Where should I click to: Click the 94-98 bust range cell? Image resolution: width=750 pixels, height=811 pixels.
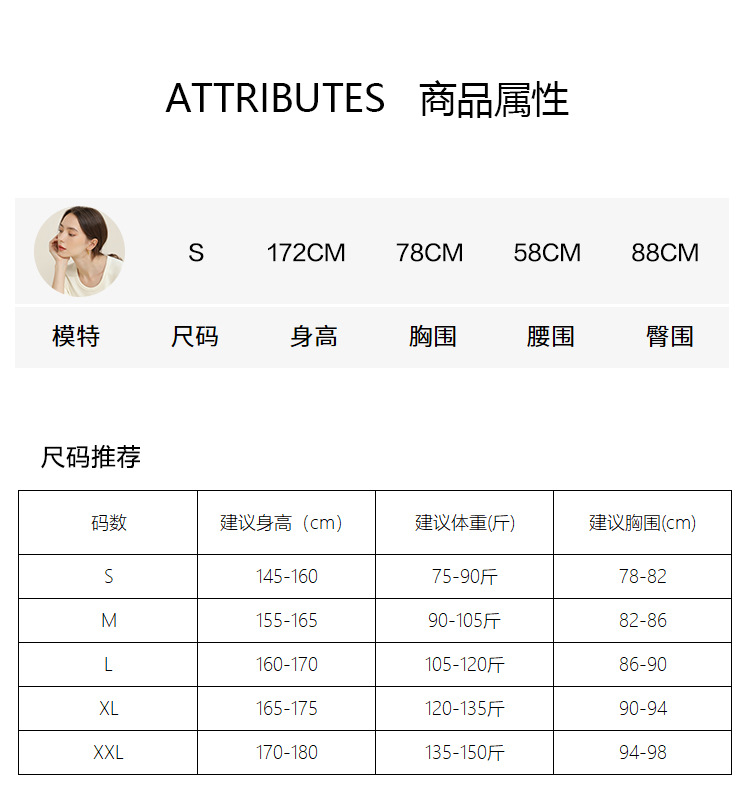[642, 753]
